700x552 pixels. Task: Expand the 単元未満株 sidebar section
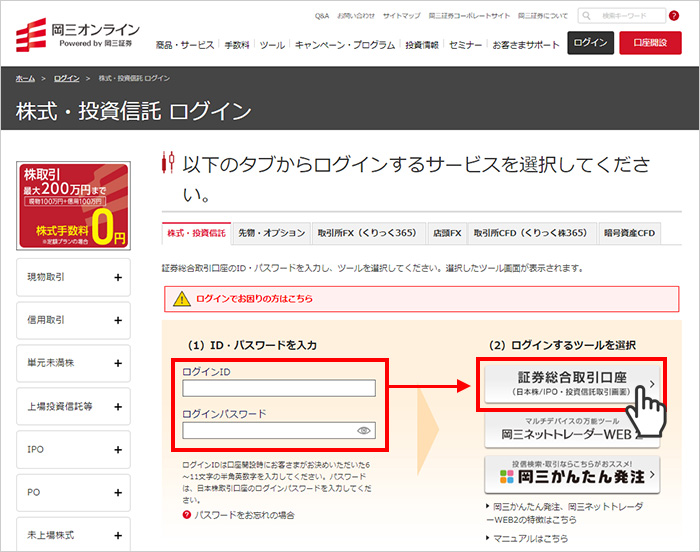[73, 363]
